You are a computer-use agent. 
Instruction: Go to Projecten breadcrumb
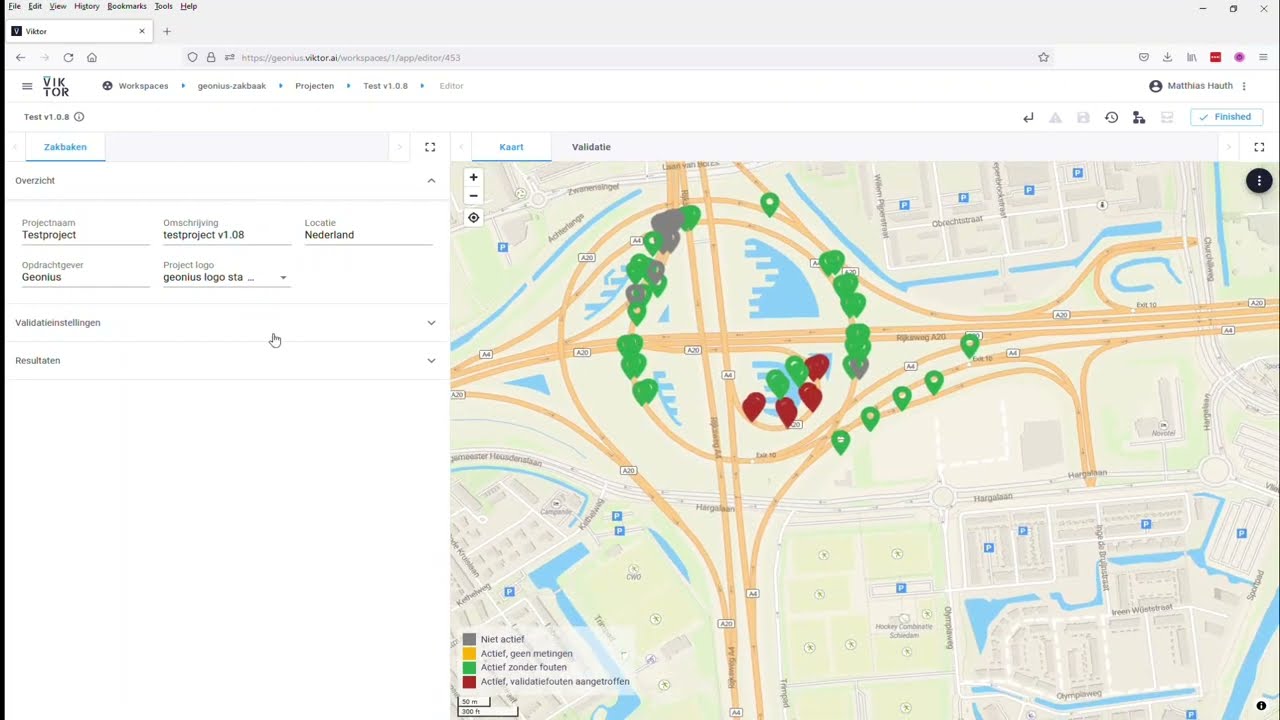[314, 86]
